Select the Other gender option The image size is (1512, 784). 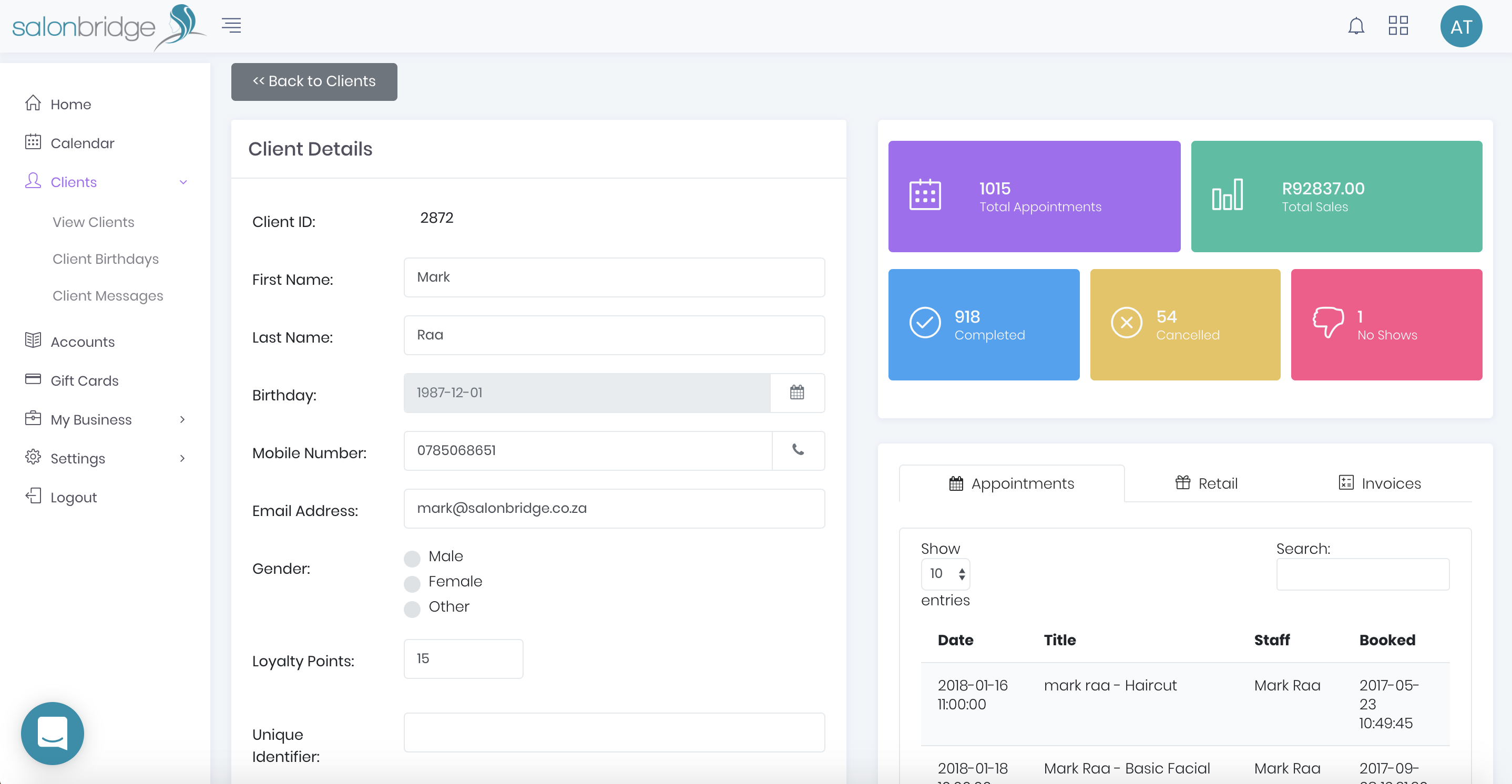(412, 608)
